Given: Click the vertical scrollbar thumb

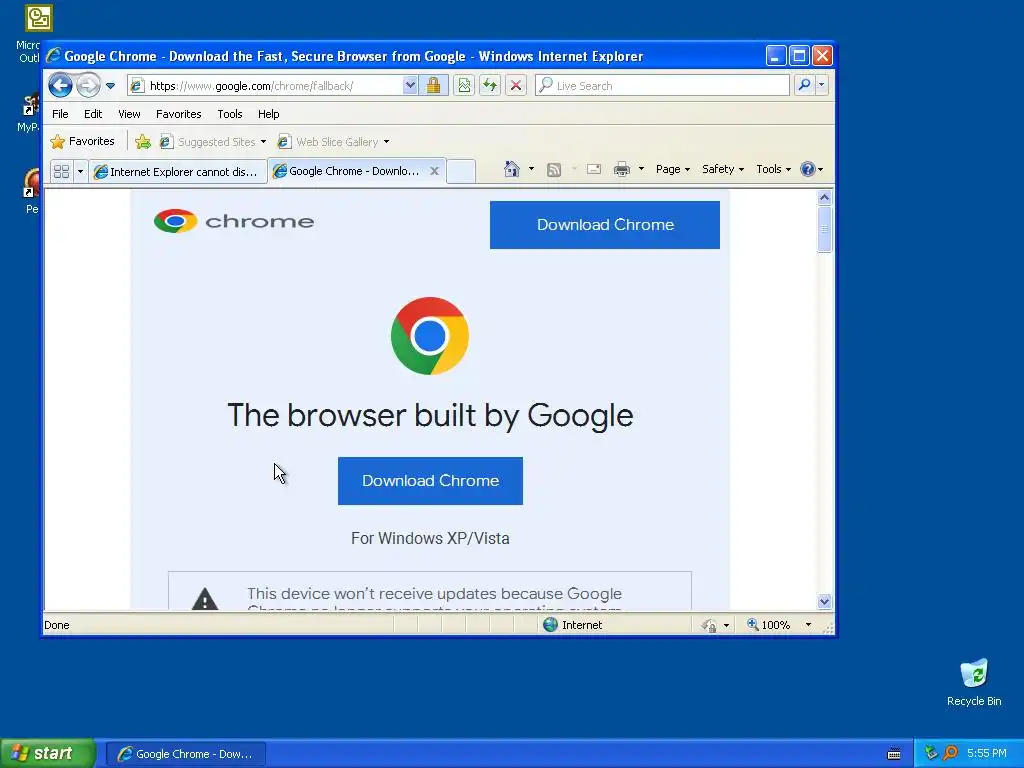Looking at the screenshot, I should [824, 229].
